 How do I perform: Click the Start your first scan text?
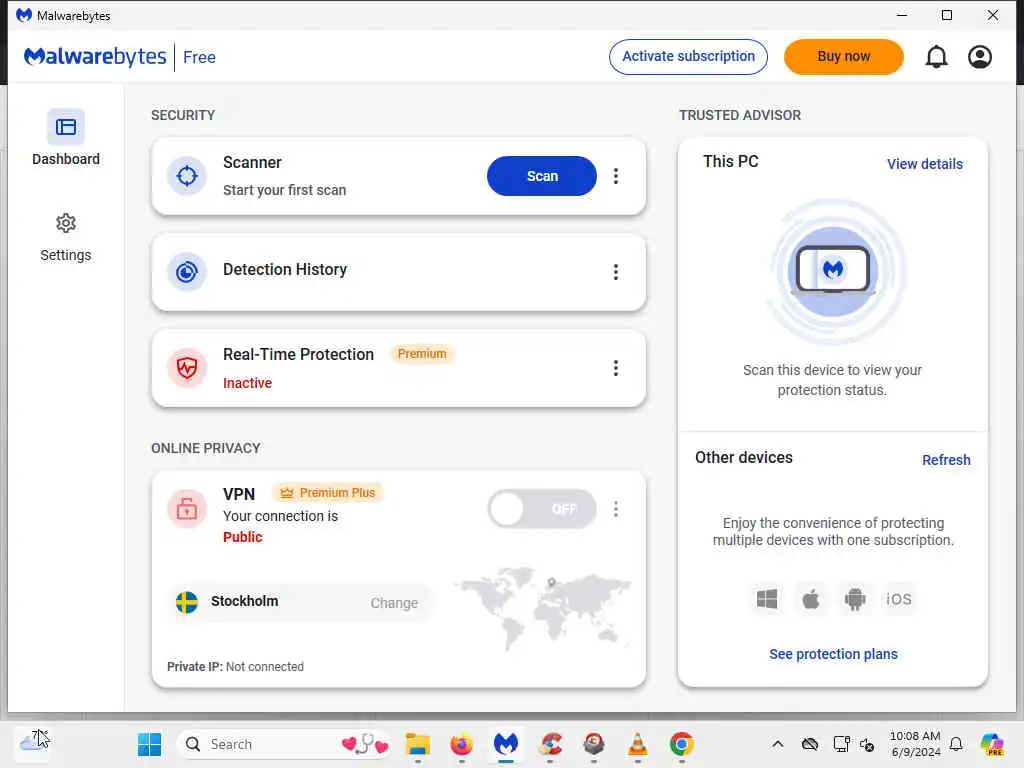pyautogui.click(x=284, y=190)
